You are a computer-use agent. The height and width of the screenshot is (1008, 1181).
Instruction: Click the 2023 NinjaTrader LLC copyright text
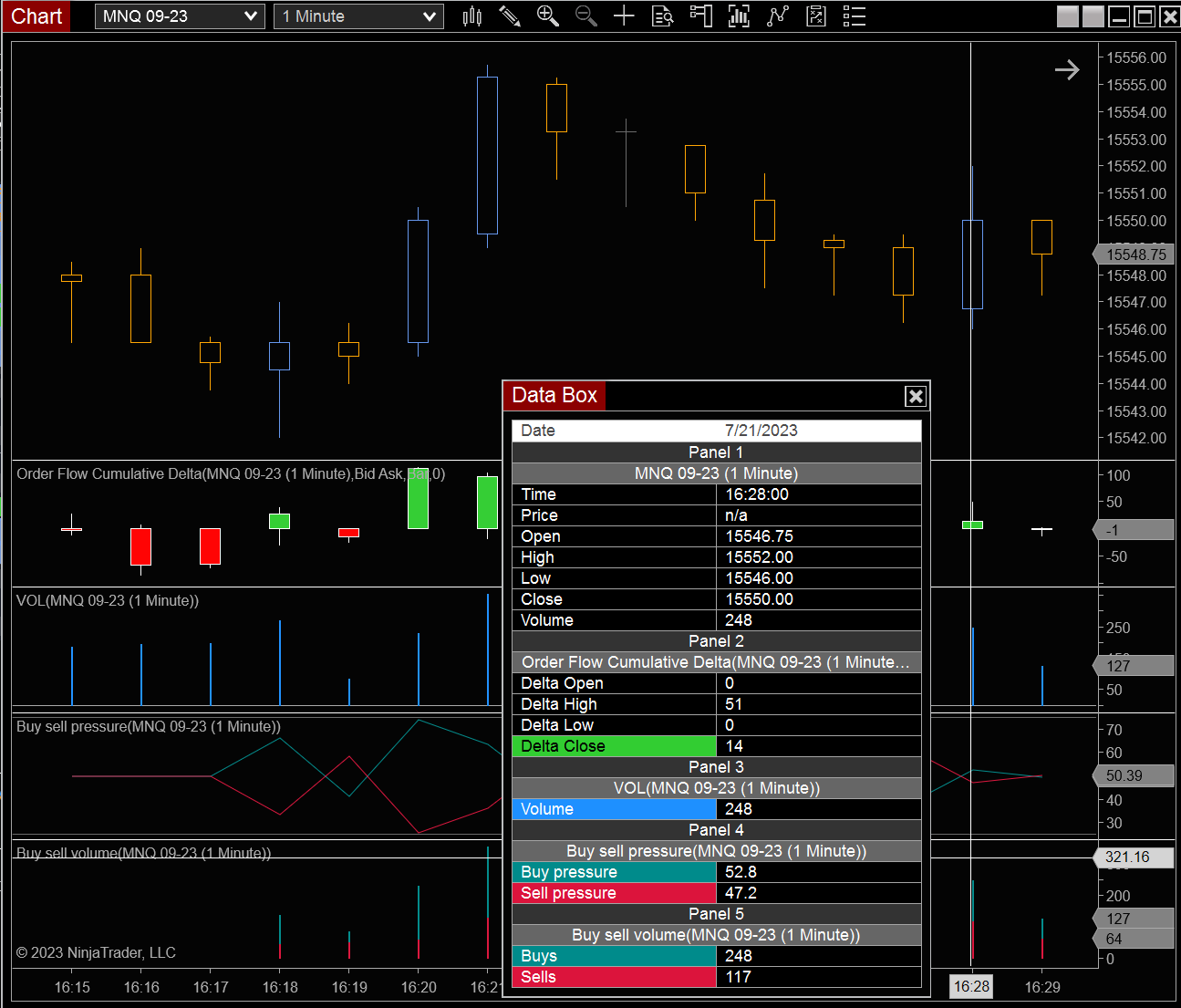(97, 952)
